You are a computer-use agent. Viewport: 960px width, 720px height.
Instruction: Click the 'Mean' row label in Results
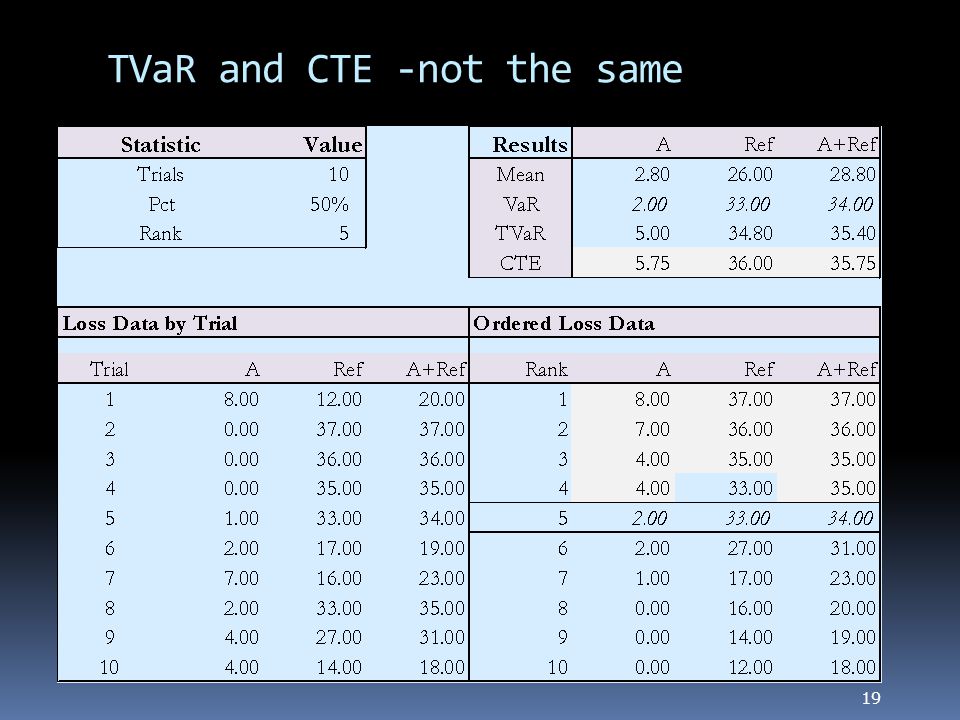520,174
